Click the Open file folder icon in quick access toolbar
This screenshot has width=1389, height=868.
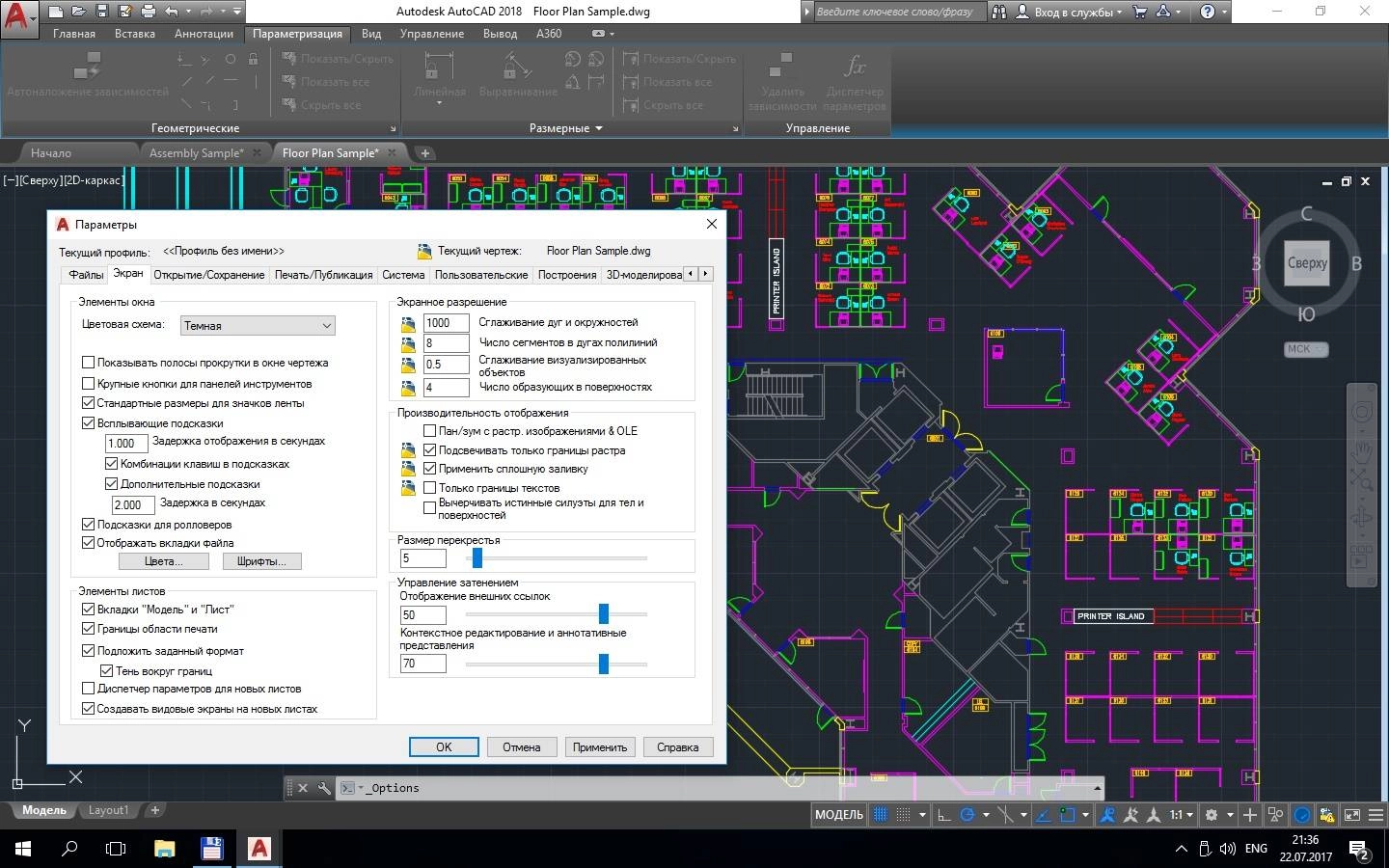tap(79, 12)
